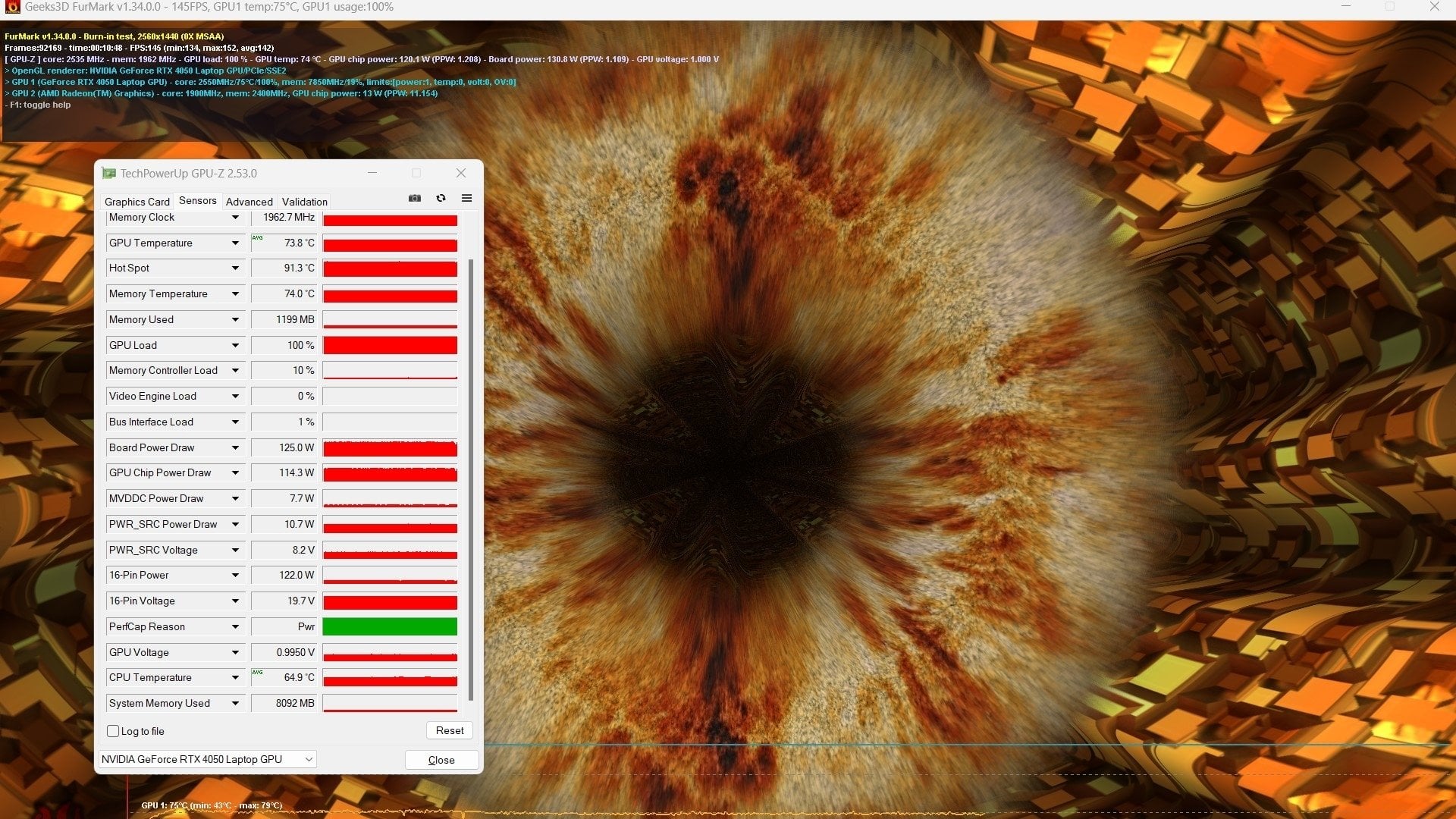Click the 16-Pin Power value 122.0 W
Viewport: 1456px width, 819px height.
click(284, 576)
